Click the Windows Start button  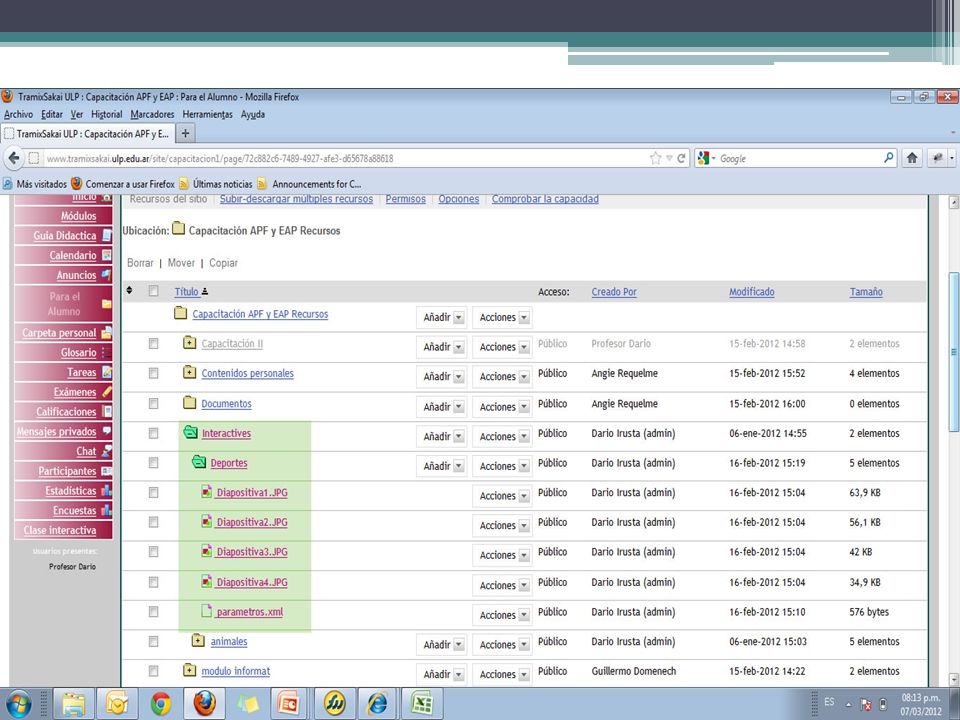(x=18, y=704)
